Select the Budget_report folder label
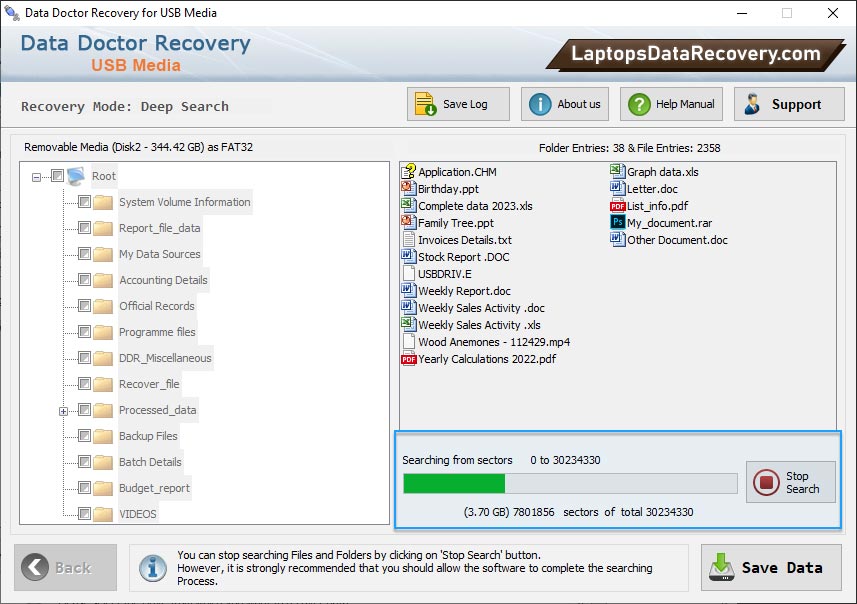This screenshot has height=604, width=857. pos(155,488)
